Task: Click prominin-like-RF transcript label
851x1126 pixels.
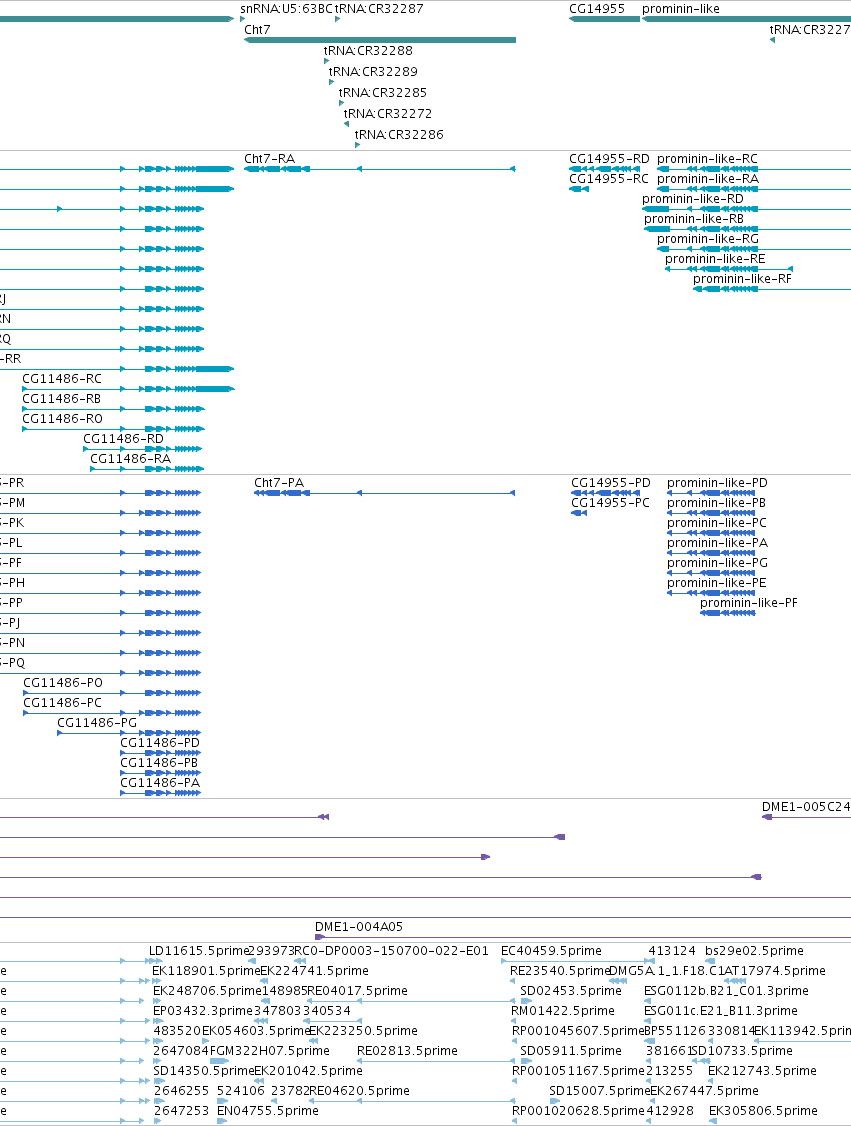Action: click(743, 279)
